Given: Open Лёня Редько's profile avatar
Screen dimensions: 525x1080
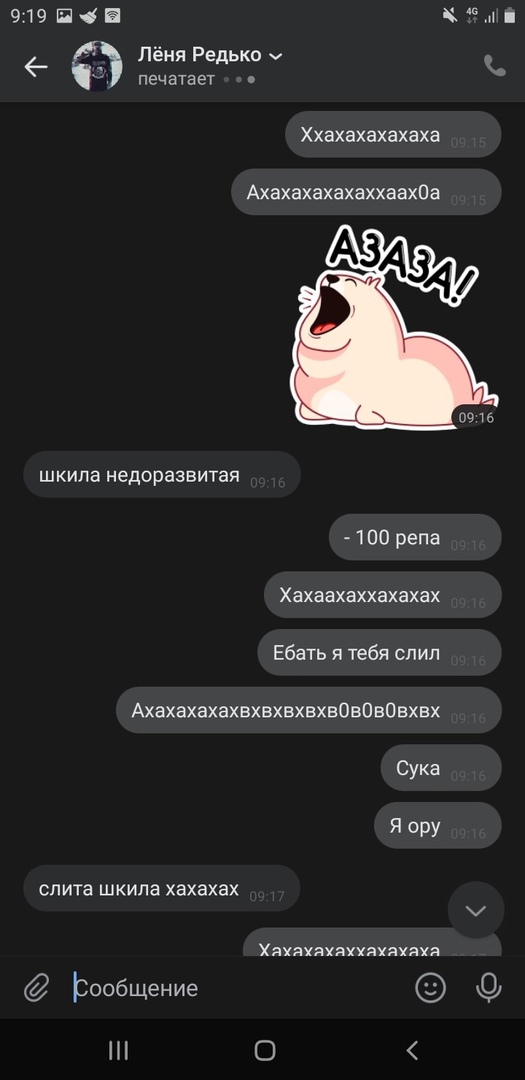Looking at the screenshot, I should pos(97,66).
